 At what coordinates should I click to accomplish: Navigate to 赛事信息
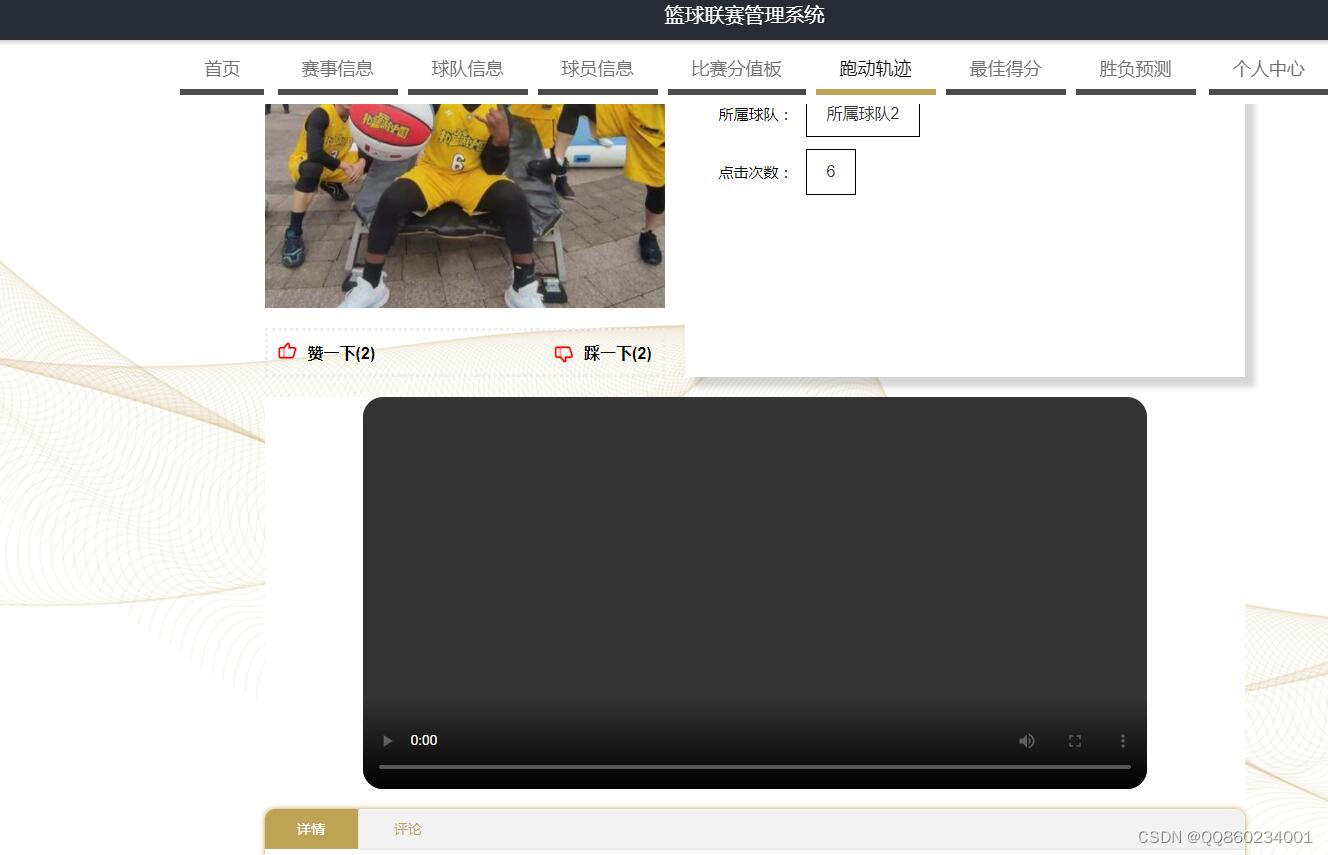(336, 68)
